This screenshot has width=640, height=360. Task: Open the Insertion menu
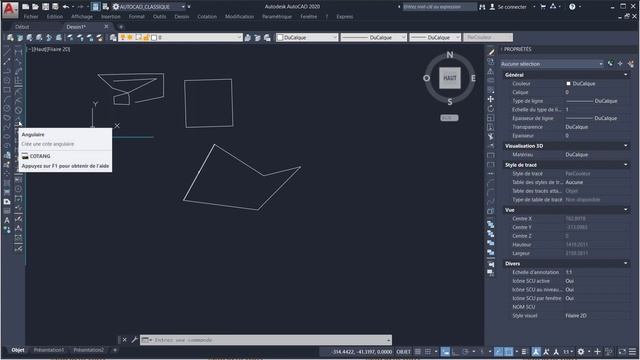[111, 17]
